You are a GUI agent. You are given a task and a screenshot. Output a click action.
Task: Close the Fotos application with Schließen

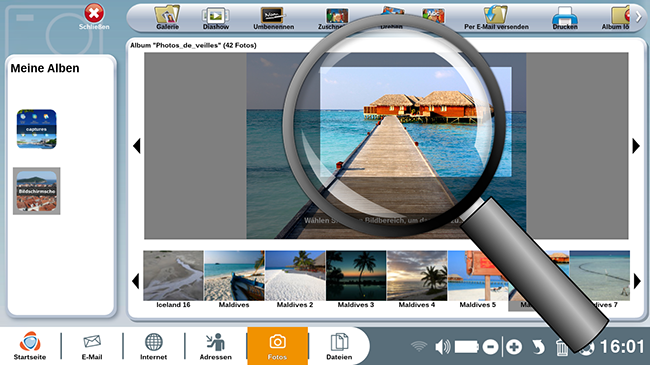click(x=94, y=17)
